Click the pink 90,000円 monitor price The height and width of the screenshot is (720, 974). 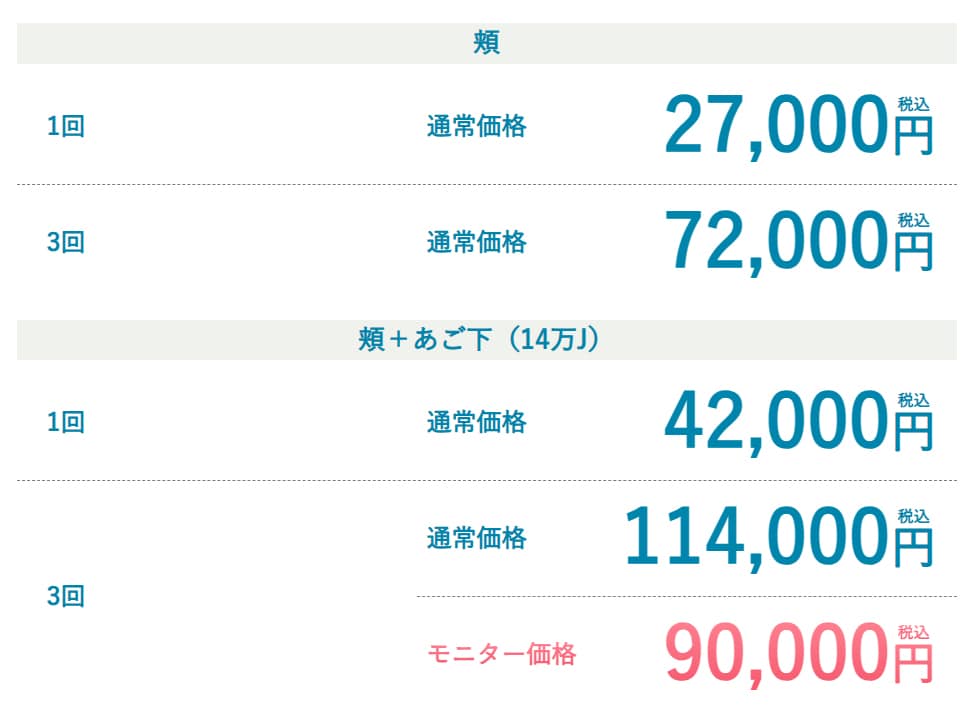point(798,654)
